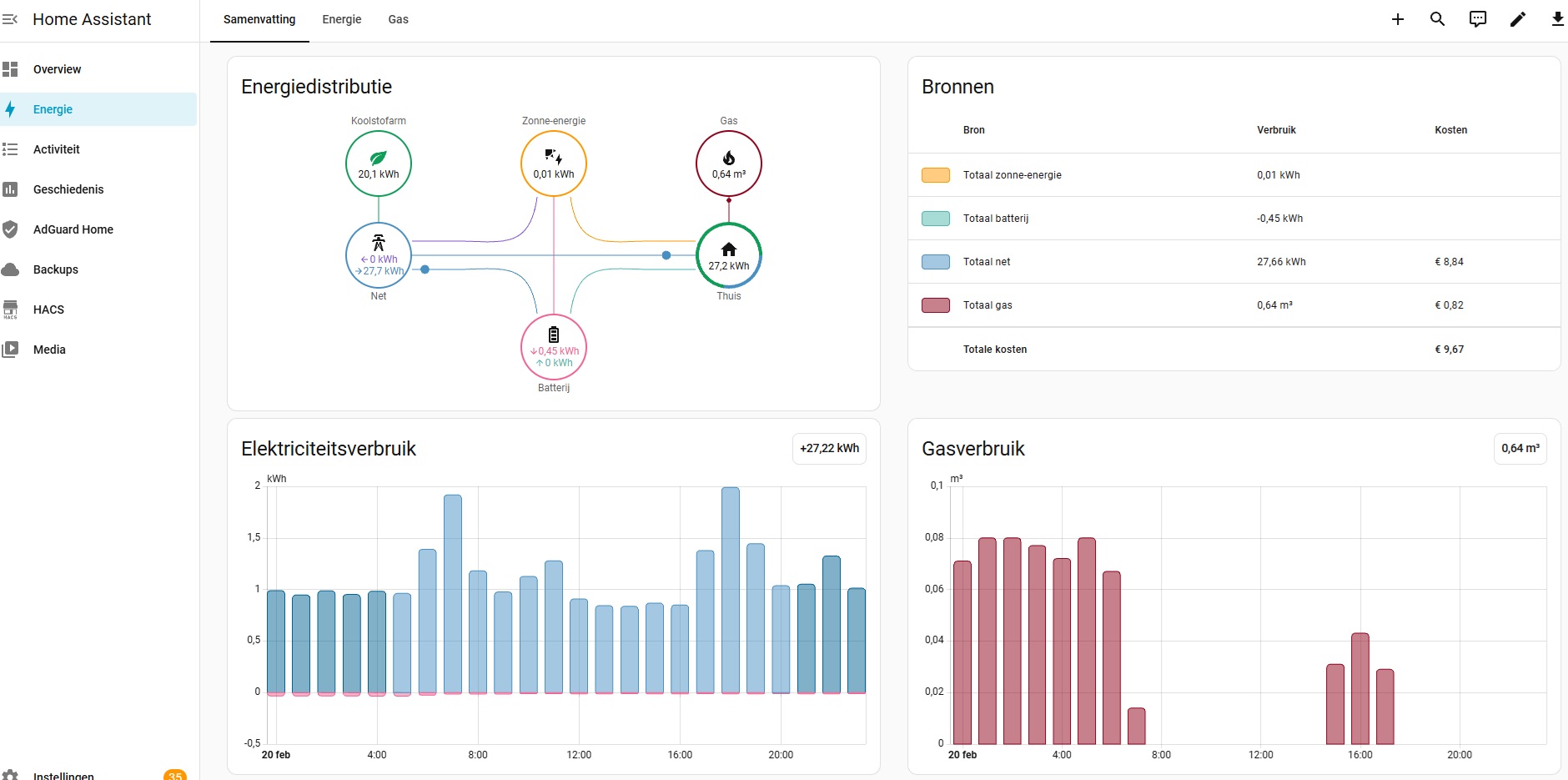Switch to the Energie tab
Image resolution: width=1568 pixels, height=780 pixels.
tap(342, 19)
